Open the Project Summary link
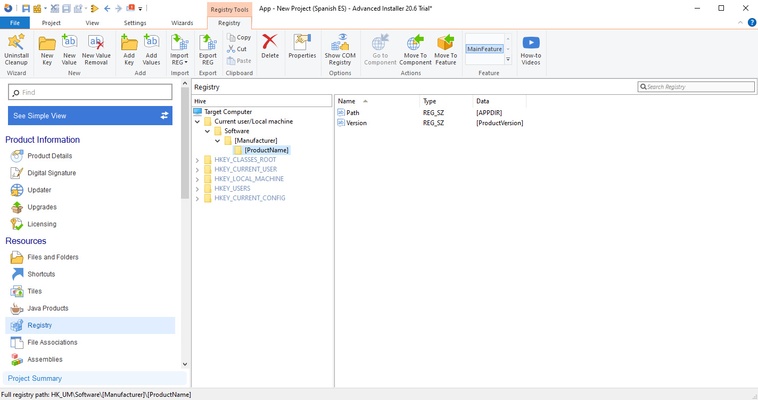 (35, 378)
